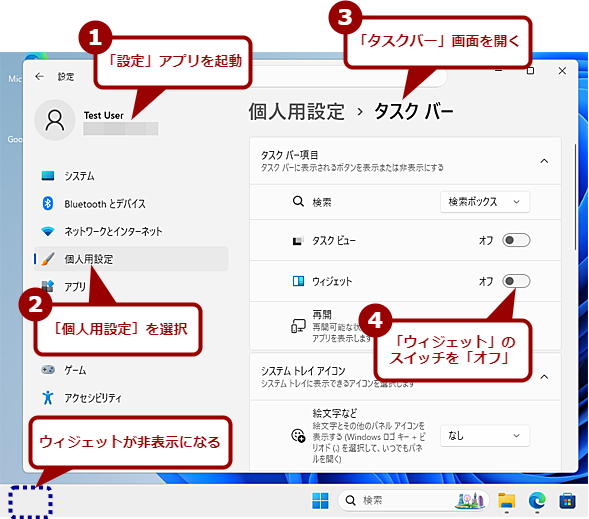This screenshot has width=589, height=519.
Task: Select 個人用設定 in the sidebar
Action: point(131,259)
